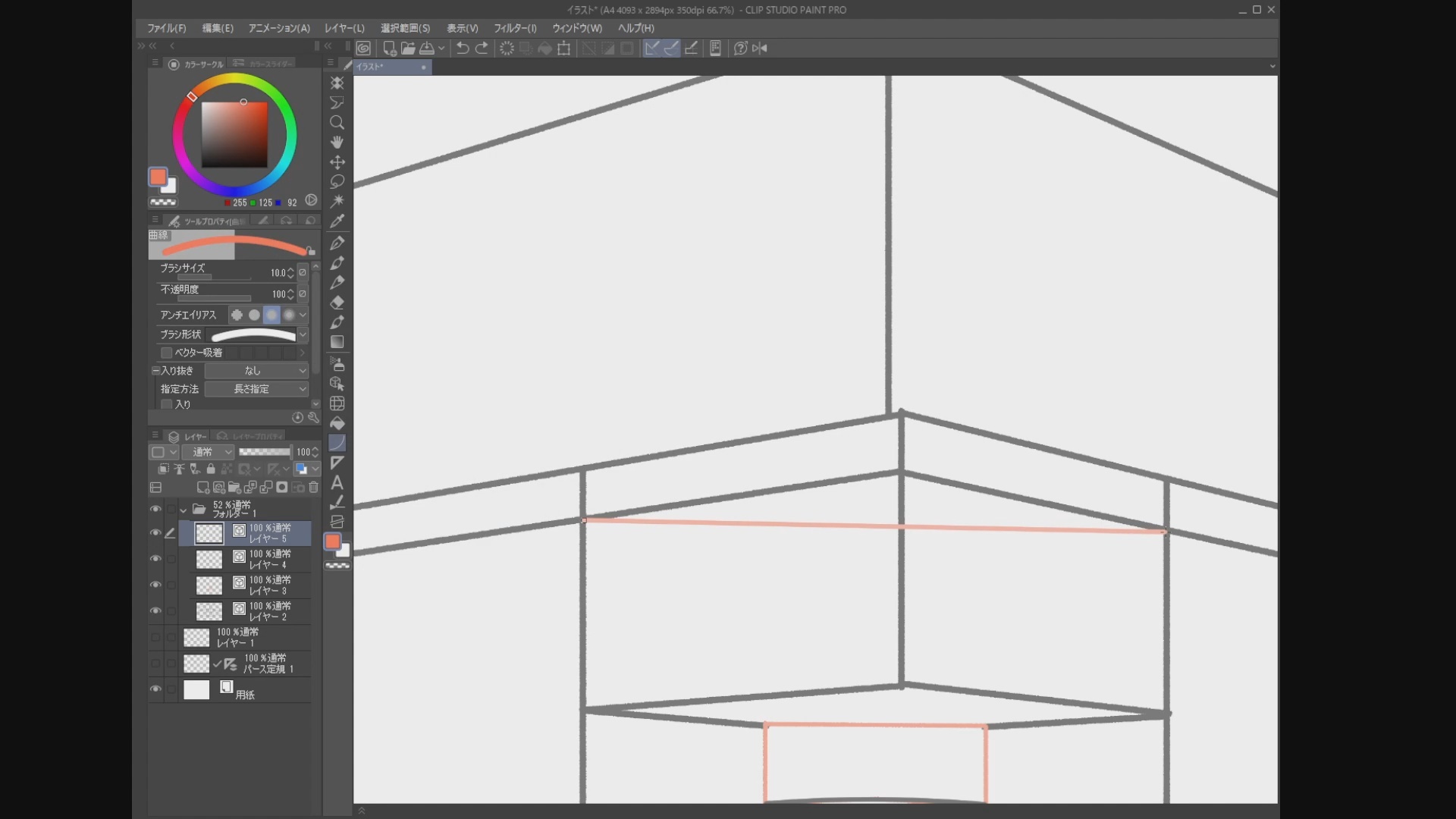Click the ブラシサイズ value field
This screenshot has height=819, width=1456.
click(x=278, y=273)
